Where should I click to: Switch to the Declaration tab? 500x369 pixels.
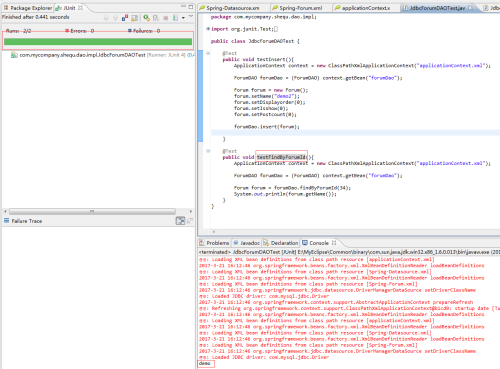tap(280, 243)
